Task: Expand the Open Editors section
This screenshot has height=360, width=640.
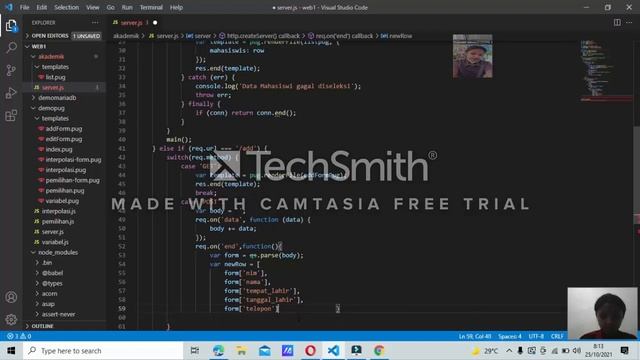Action: pyautogui.click(x=63, y=36)
